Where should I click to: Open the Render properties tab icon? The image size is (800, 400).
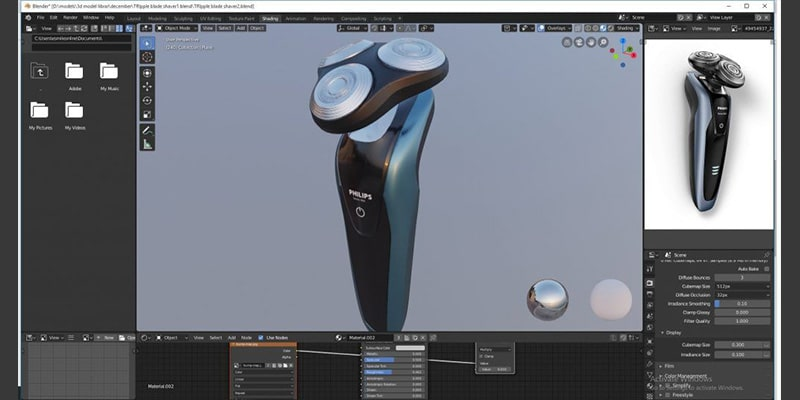(649, 283)
